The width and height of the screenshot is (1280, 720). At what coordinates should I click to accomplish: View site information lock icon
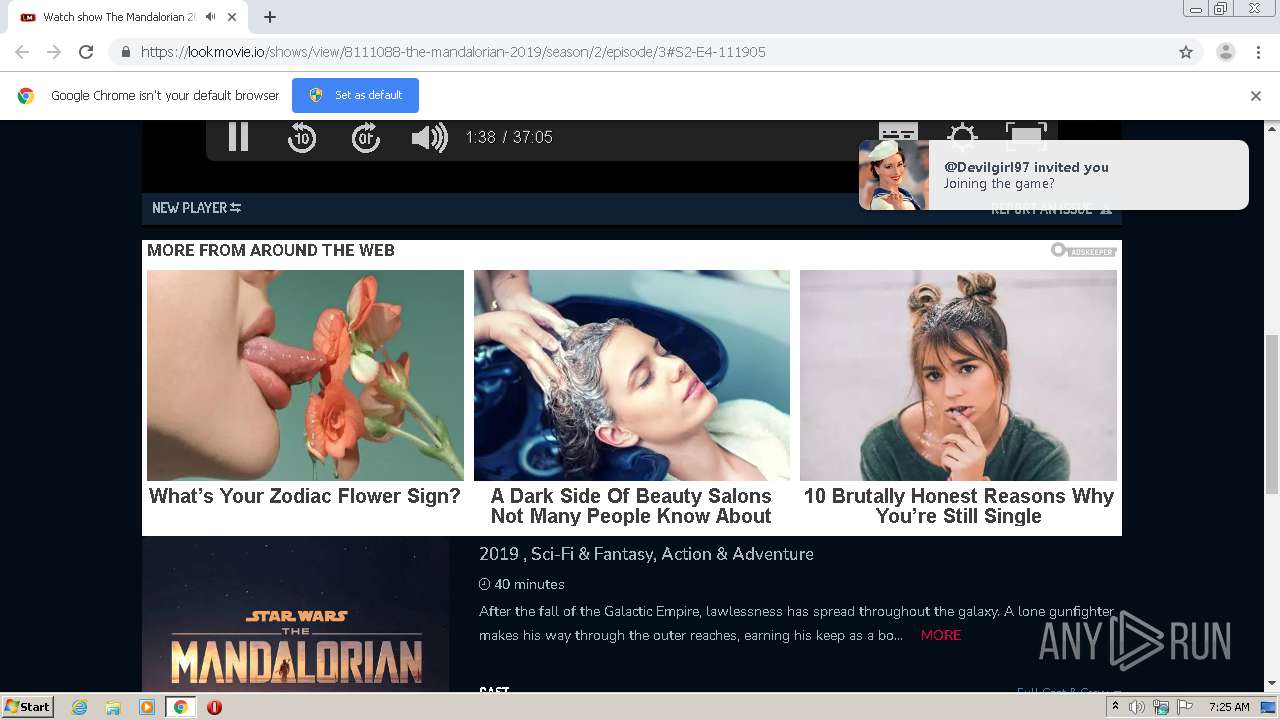pyautogui.click(x=125, y=52)
